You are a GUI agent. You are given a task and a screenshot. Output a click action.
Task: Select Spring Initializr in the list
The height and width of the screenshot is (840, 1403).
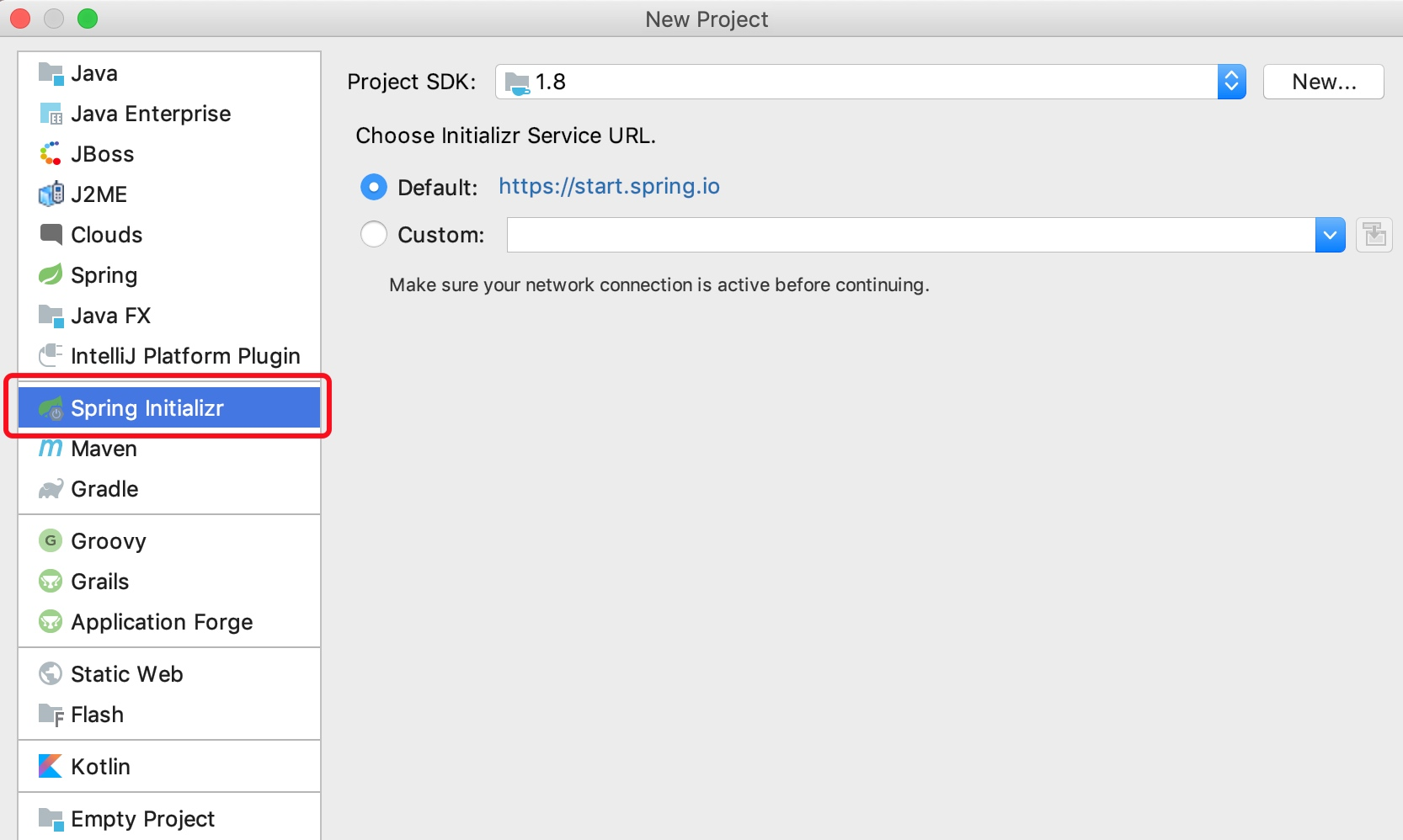(169, 408)
